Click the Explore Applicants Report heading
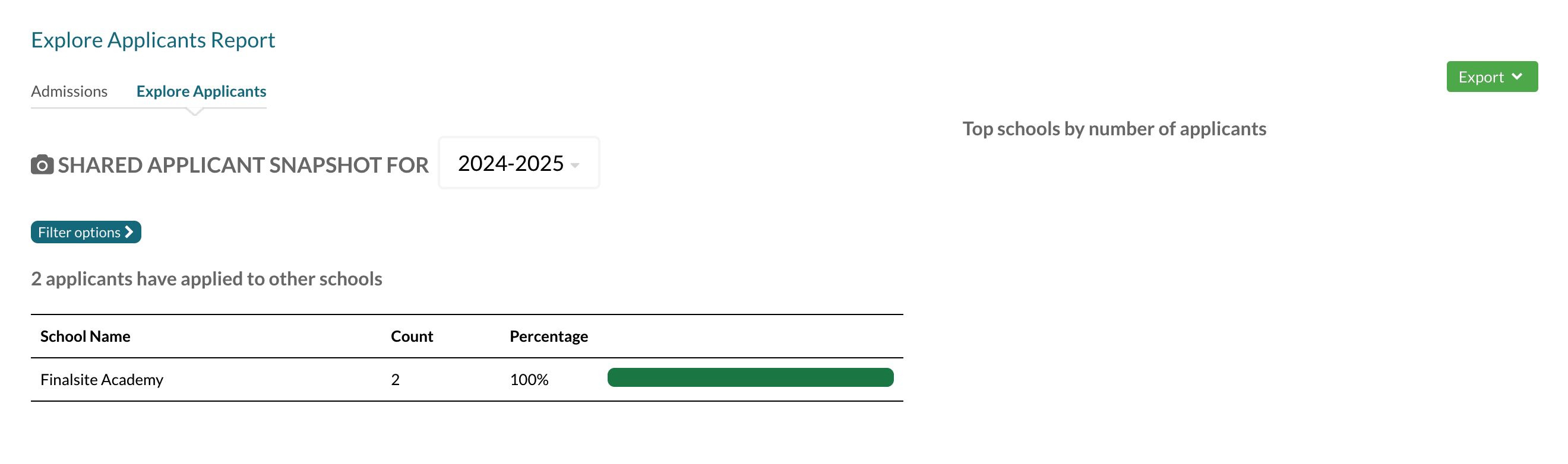The width and height of the screenshot is (1568, 464). pyautogui.click(x=153, y=40)
